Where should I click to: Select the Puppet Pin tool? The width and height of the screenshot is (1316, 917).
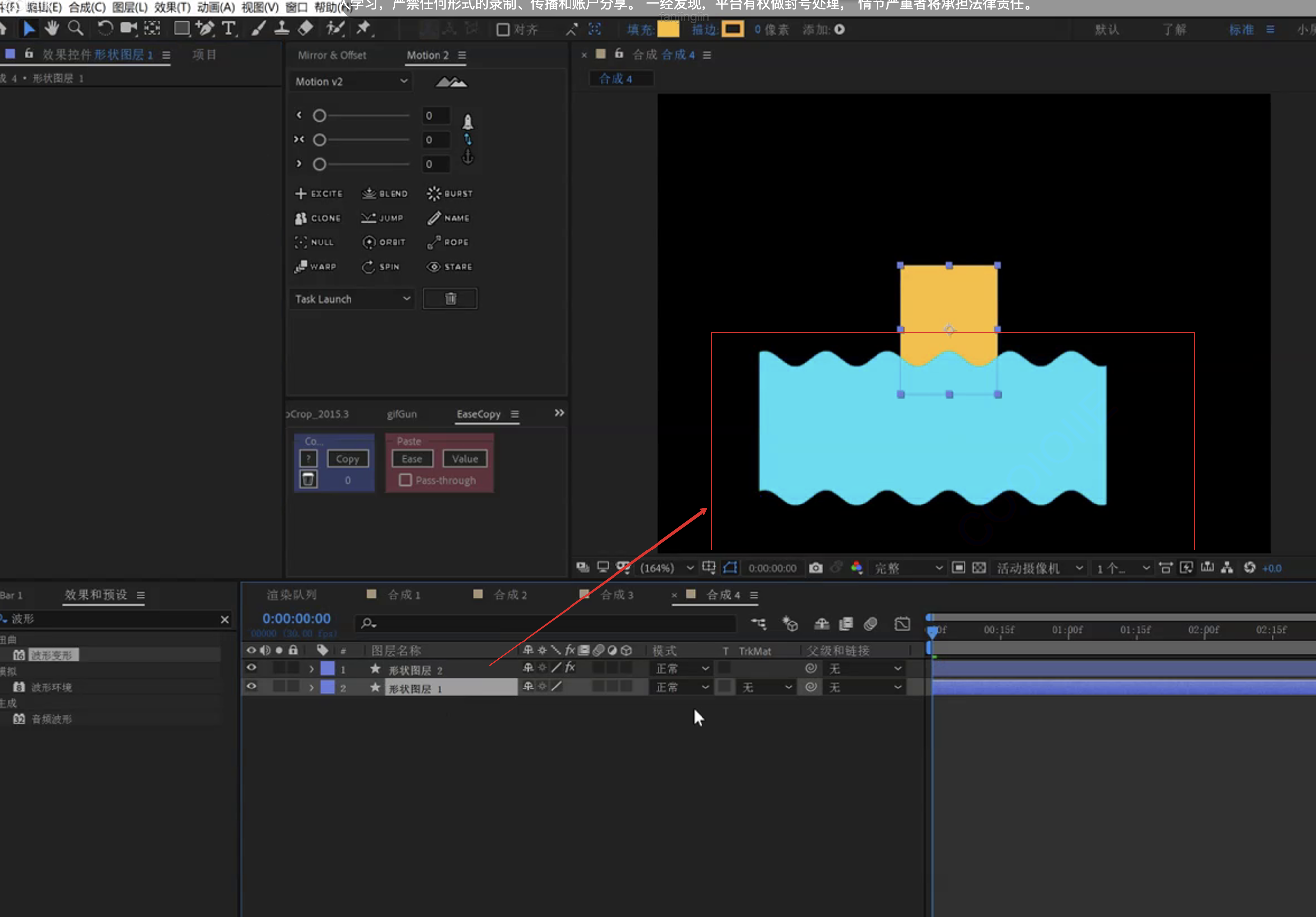[363, 28]
